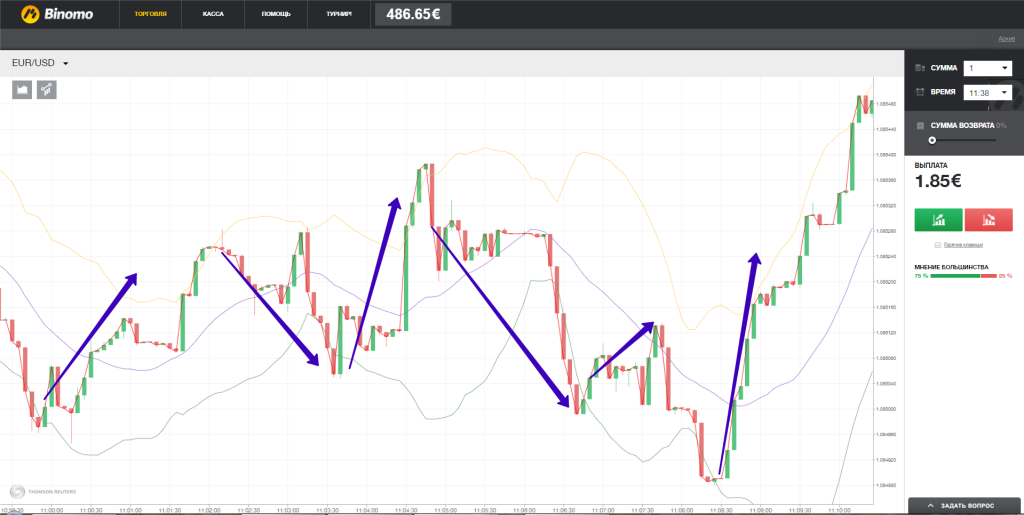This screenshot has height=515, width=1024.
Task: Open the Помощь menu
Action: click(x=276, y=14)
